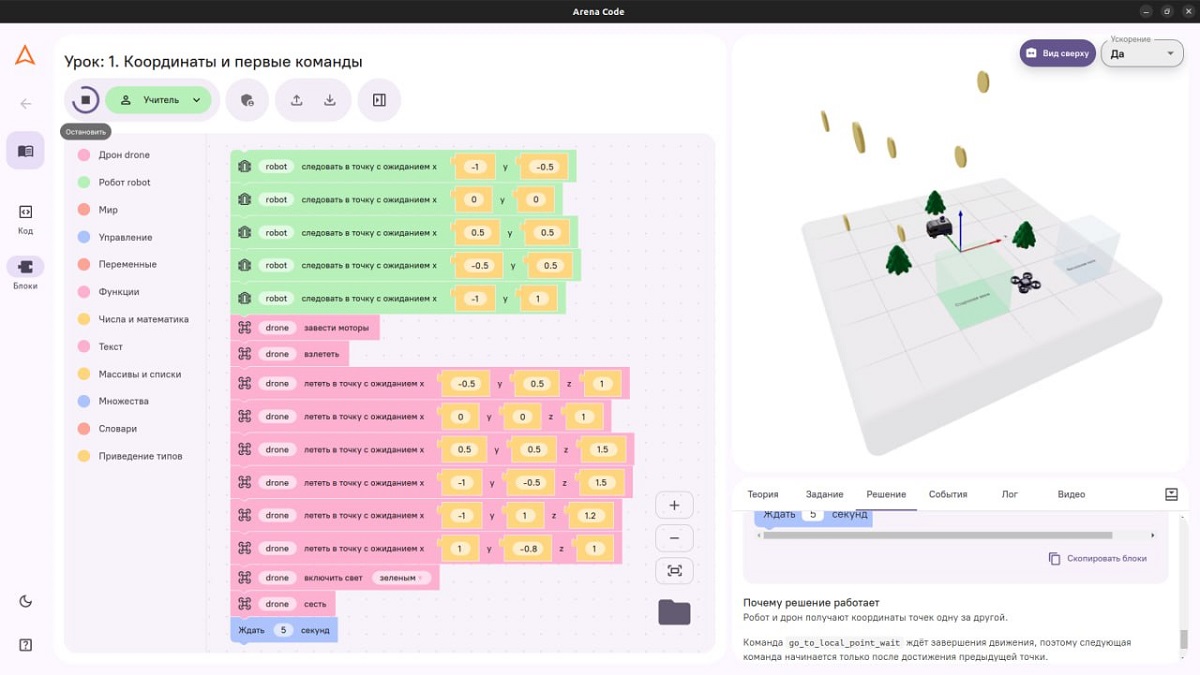Zoom out the block workspace with minus
Viewport: 1200px width, 675px height.
coord(674,538)
